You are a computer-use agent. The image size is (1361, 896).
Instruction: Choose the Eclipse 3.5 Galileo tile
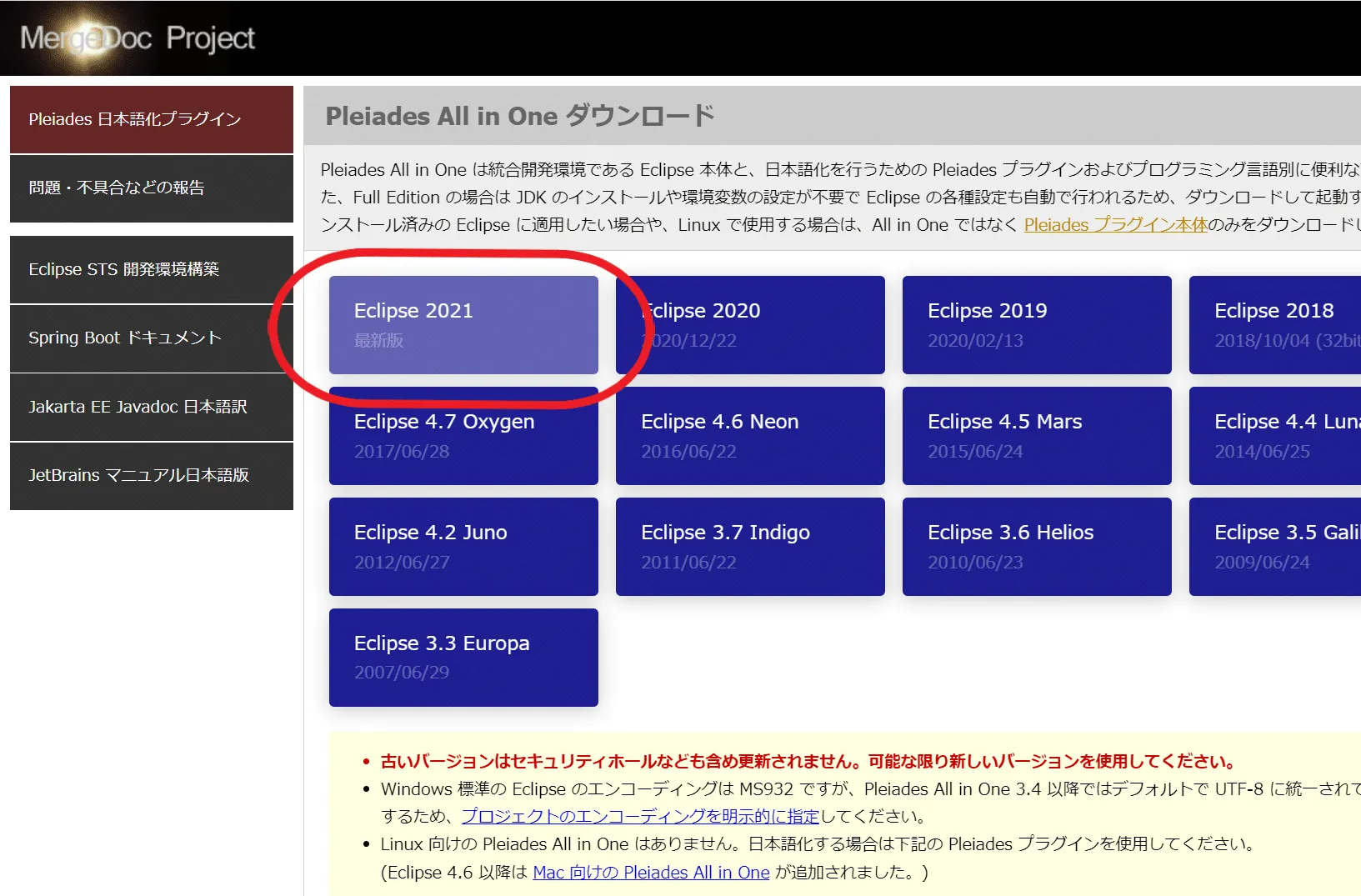(1275, 547)
